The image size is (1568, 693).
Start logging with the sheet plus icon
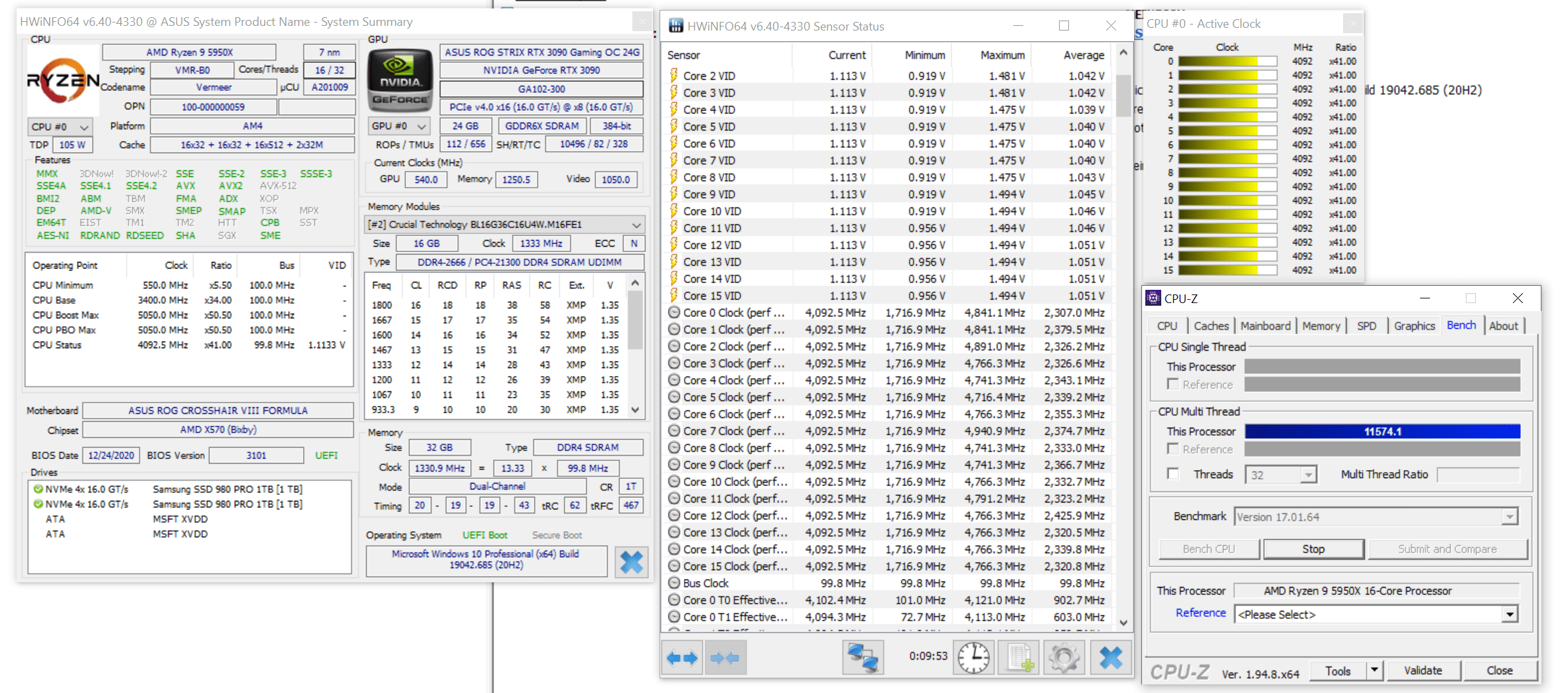click(x=1020, y=658)
